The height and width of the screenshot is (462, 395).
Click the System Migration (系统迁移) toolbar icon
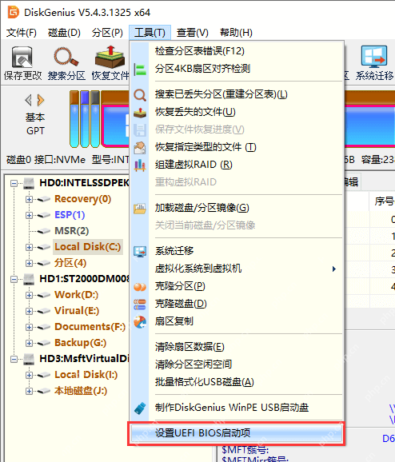[374, 57]
